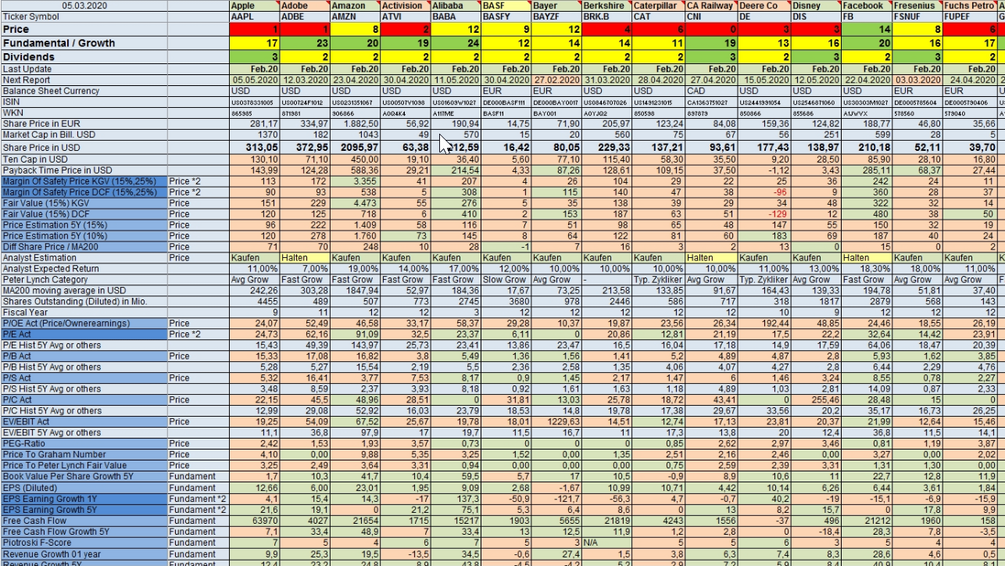
Task: Click the Piotroski F-Score label
Action: [38, 542]
